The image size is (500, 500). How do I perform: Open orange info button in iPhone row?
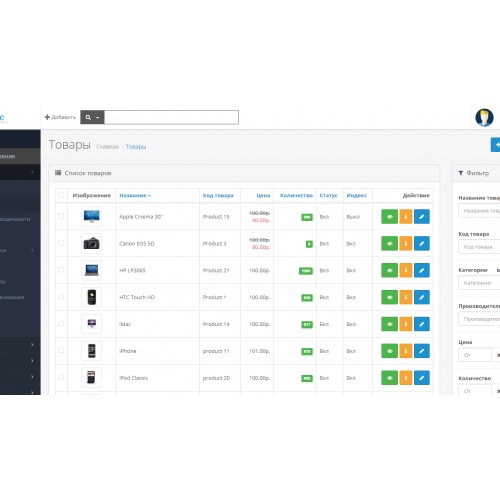click(x=406, y=351)
